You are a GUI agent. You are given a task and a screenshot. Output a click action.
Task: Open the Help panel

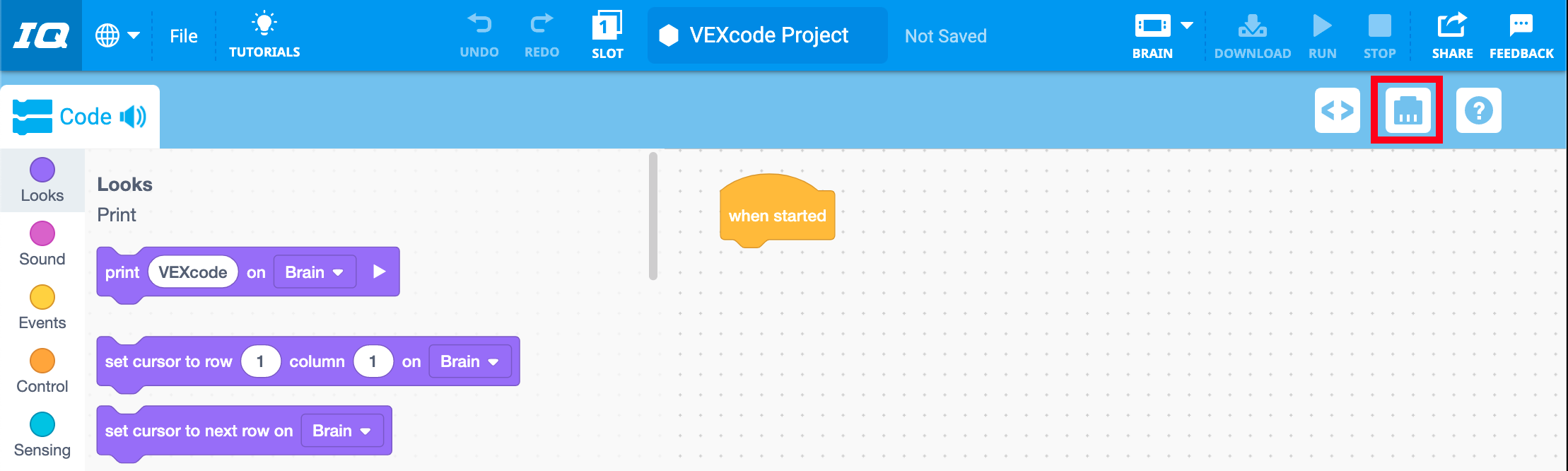coord(1479,110)
